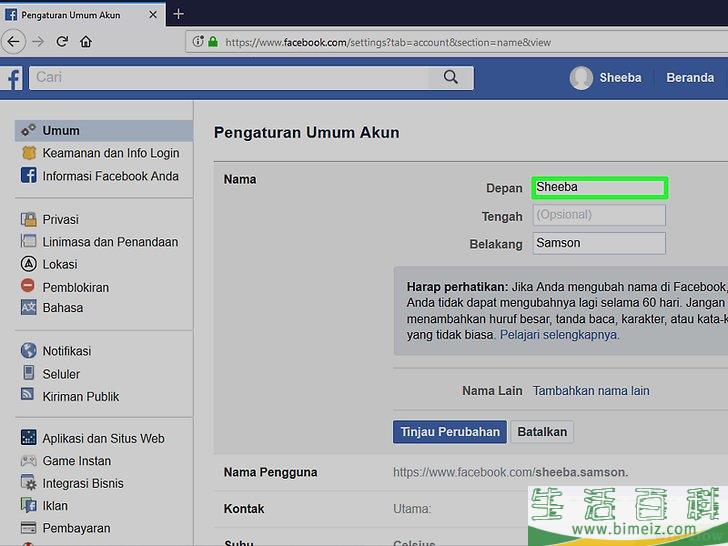Open Linimasa dan Penandaan settings
Screen dimensions: 728x546
pyautogui.click(x=110, y=242)
